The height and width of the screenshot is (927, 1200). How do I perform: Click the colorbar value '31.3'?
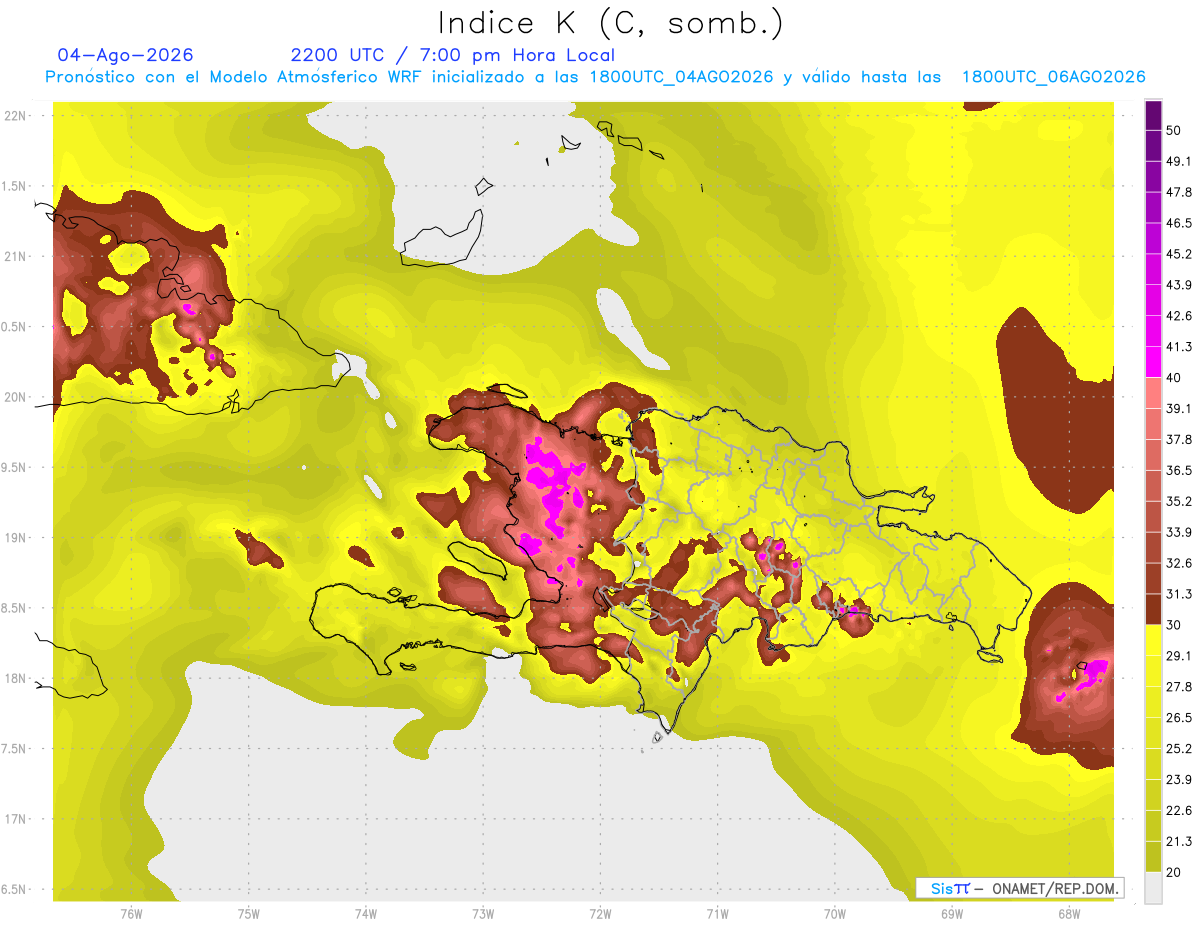[x=1179, y=594]
